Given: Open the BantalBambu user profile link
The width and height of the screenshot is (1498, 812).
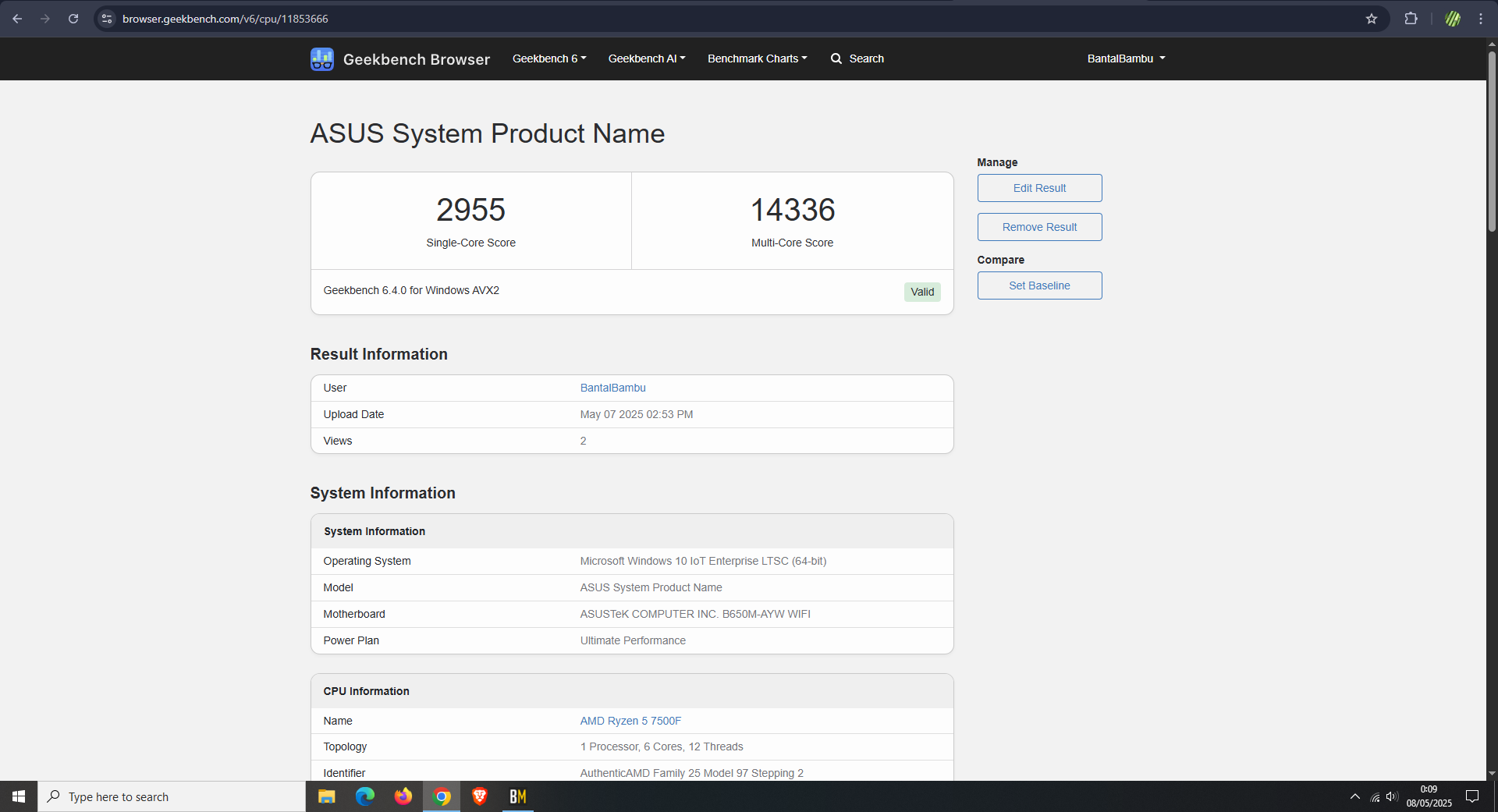Looking at the screenshot, I should click(x=612, y=388).
